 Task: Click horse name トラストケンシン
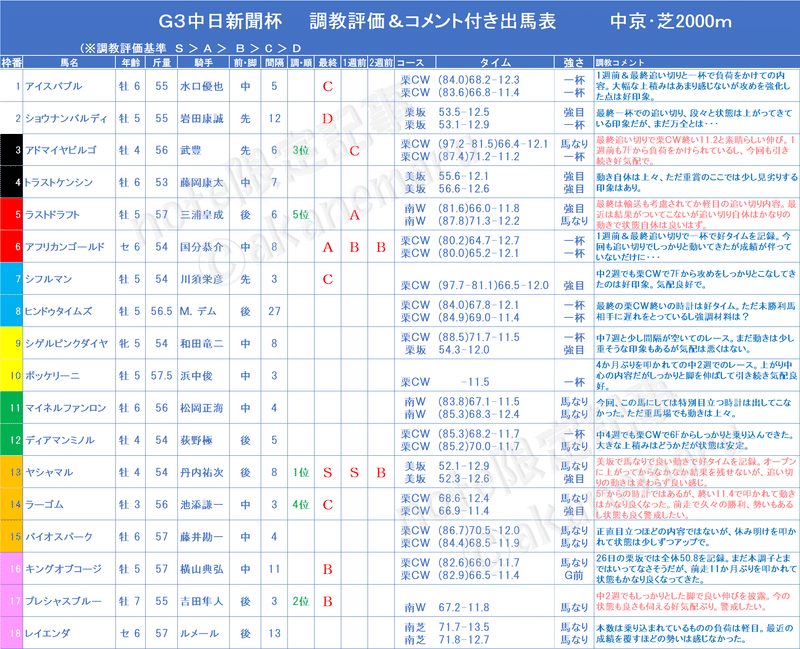58,183
